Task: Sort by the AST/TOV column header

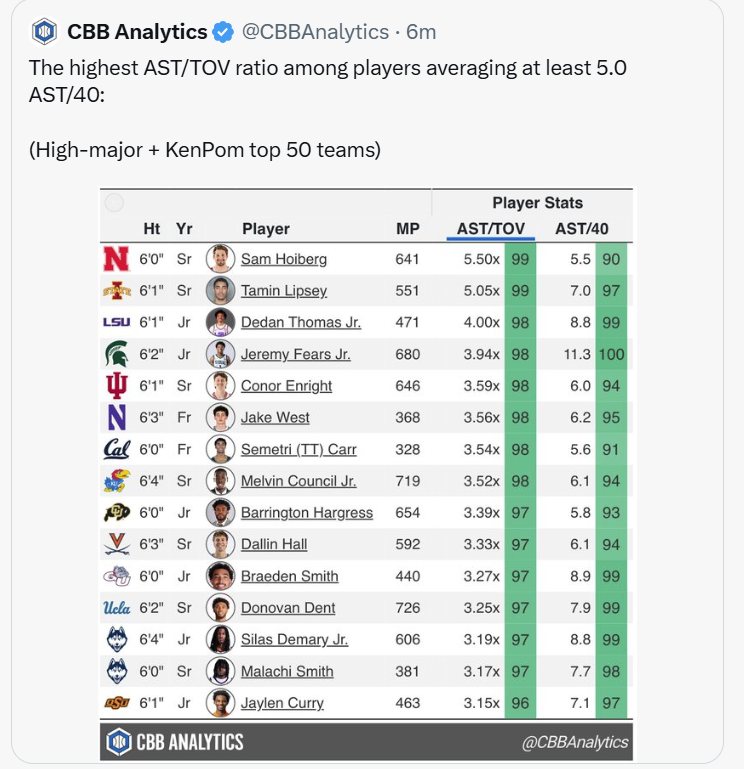Action: pos(490,229)
